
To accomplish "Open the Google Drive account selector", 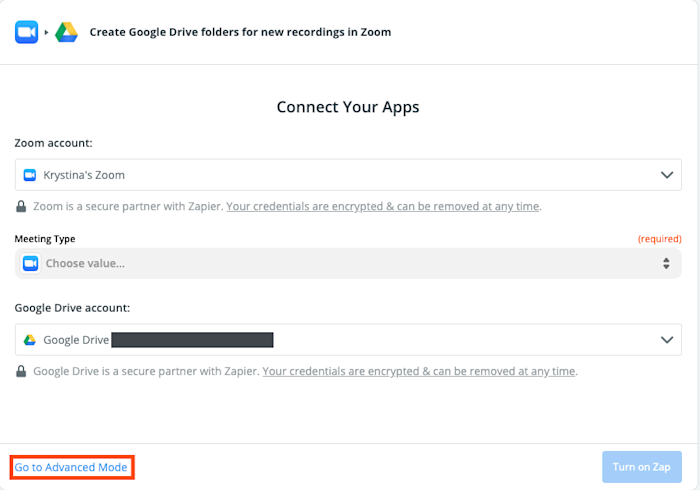I will tap(348, 340).
